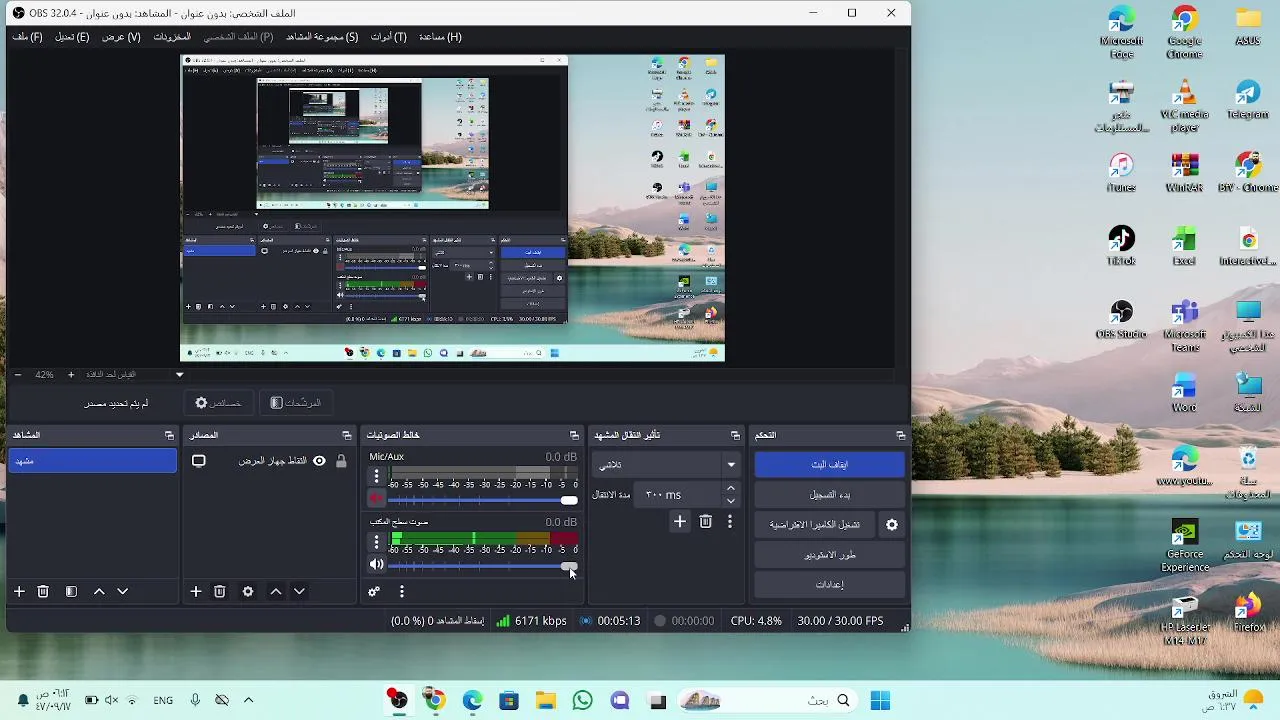Click the stop streaming button (إيقاف البث)
Viewport: 1280px width, 720px height.
tap(829, 464)
